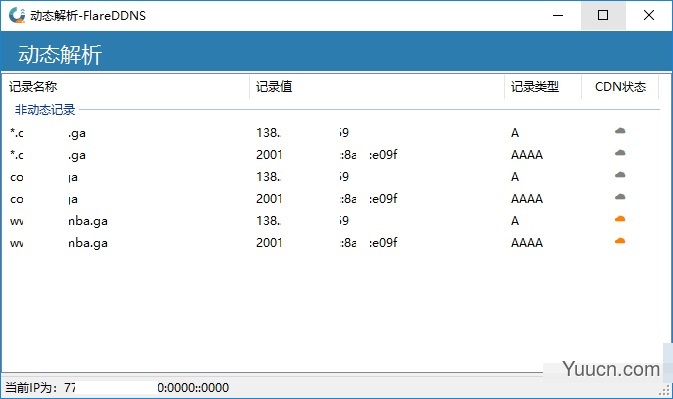Click orange CDN cloud for nba.ga A record
The height and width of the screenshot is (399, 673).
coord(620,219)
